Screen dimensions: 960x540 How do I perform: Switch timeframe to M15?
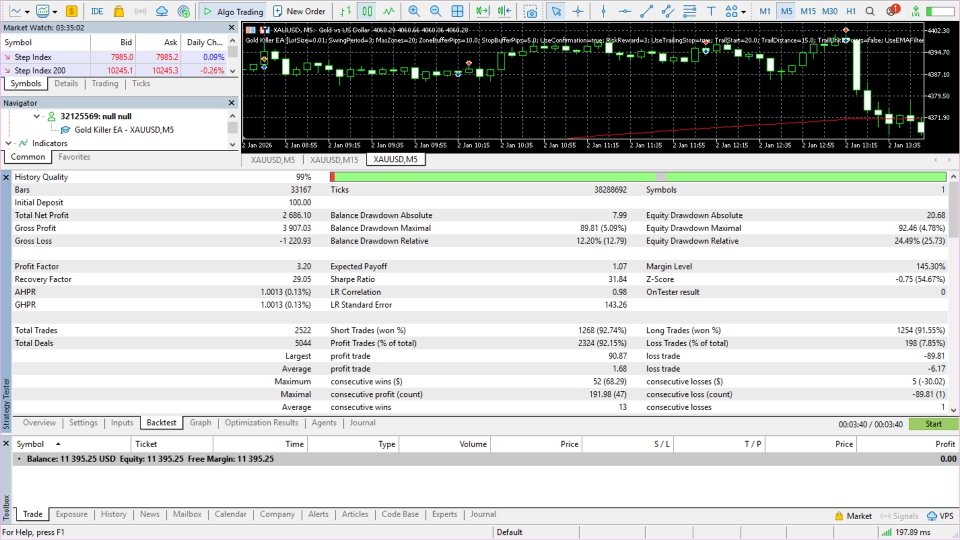click(x=808, y=11)
